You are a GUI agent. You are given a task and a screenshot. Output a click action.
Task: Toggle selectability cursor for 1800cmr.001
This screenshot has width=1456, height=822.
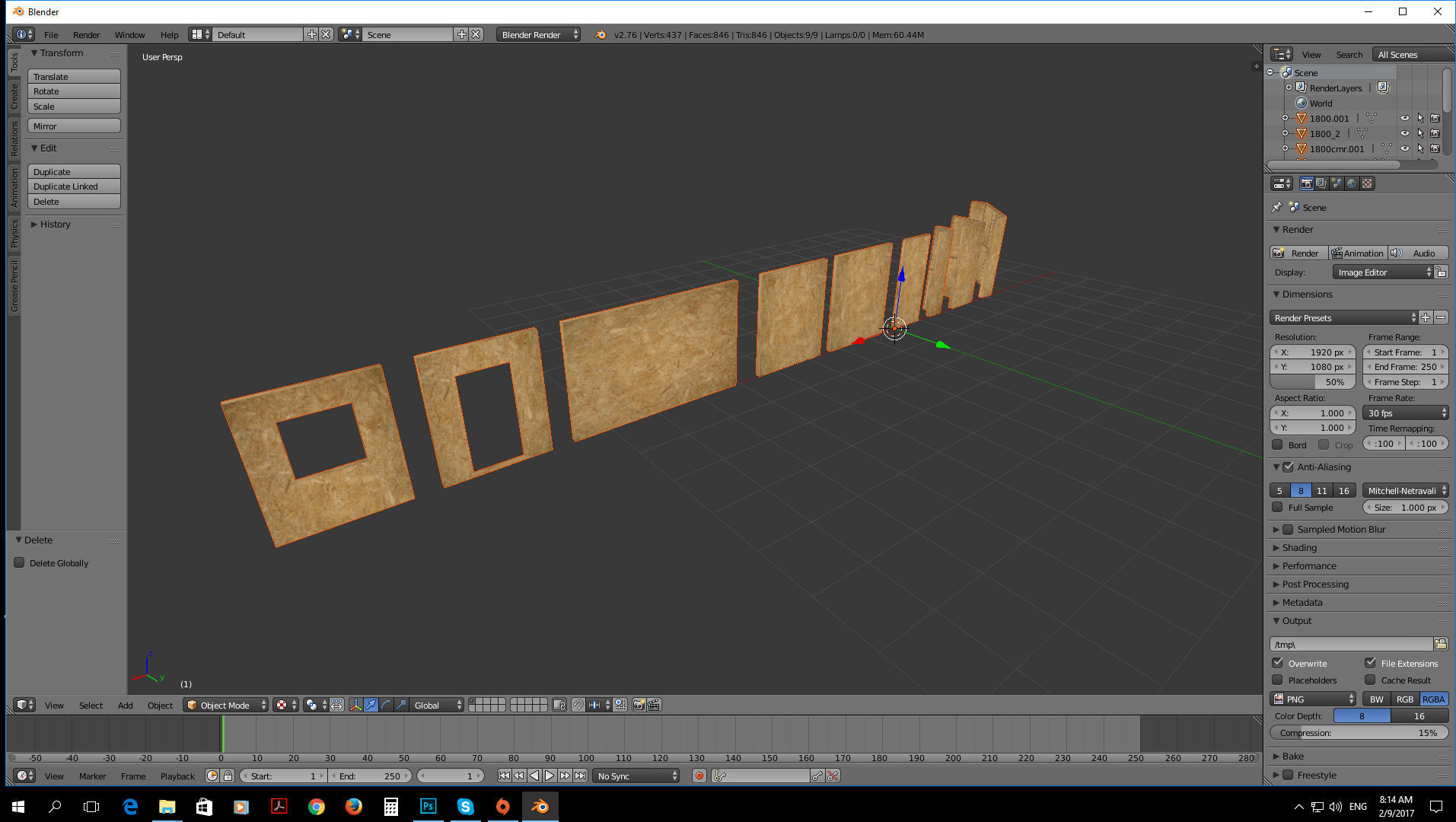coord(1420,148)
